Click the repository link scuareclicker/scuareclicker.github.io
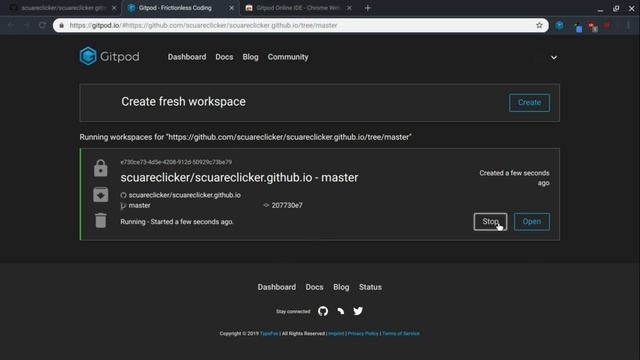The height and width of the screenshot is (360, 640). [x=184, y=195]
